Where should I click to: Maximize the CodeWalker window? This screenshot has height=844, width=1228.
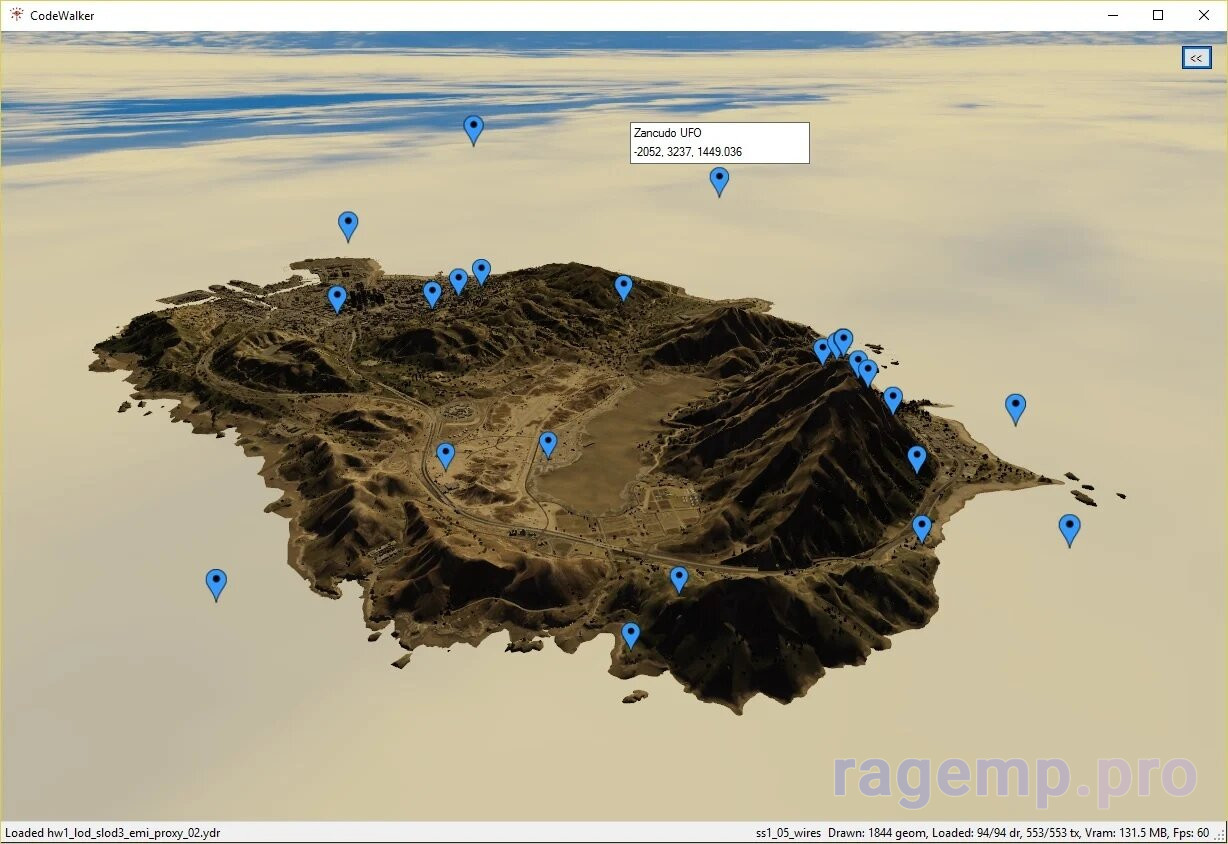1158,15
